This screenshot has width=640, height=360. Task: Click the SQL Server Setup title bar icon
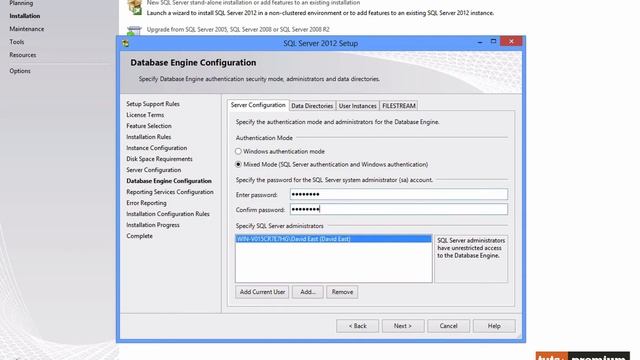(x=126, y=43)
